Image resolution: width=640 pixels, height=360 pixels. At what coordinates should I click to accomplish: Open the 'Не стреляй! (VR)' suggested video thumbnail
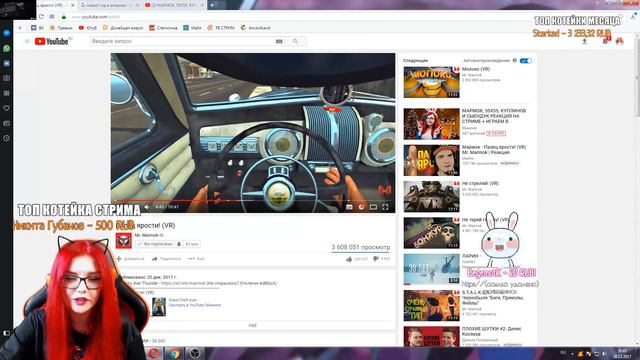[x=431, y=196]
